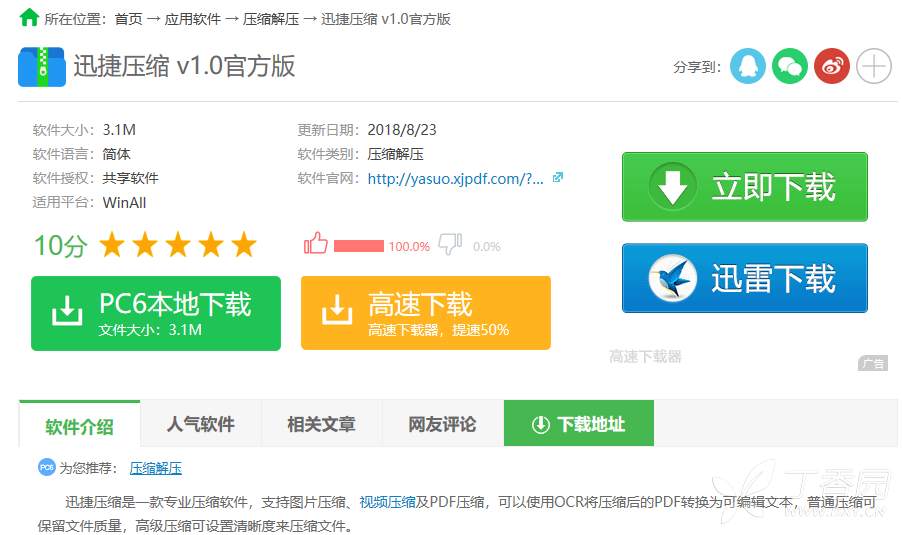Click the red 100.0% approval bar
This screenshot has height=535, width=902.
click(x=358, y=246)
